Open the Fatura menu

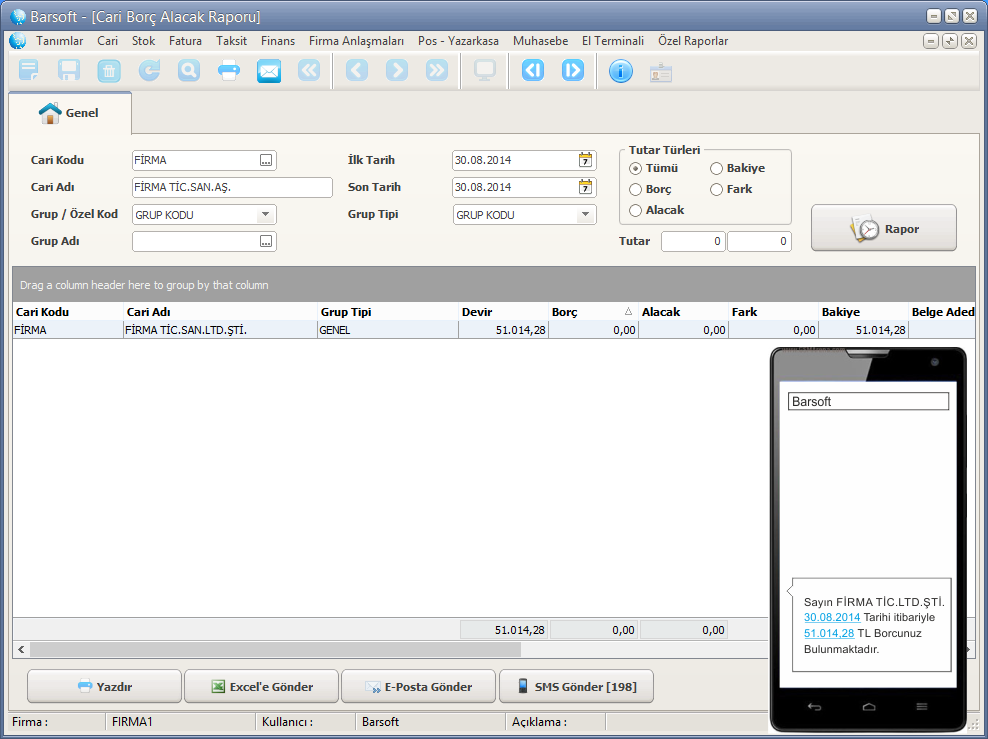[x=185, y=41]
